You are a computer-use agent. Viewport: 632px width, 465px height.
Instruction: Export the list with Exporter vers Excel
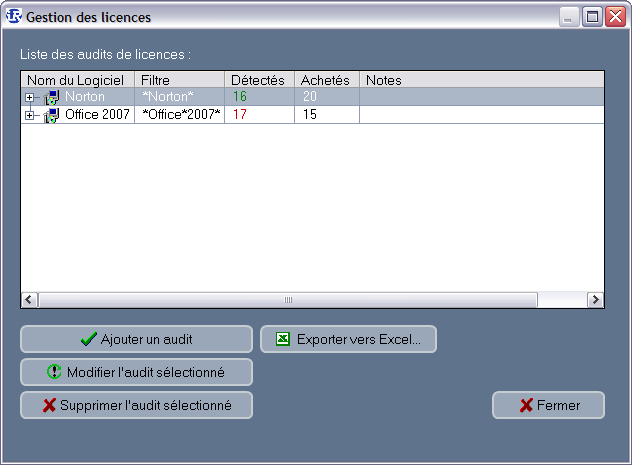[348, 339]
